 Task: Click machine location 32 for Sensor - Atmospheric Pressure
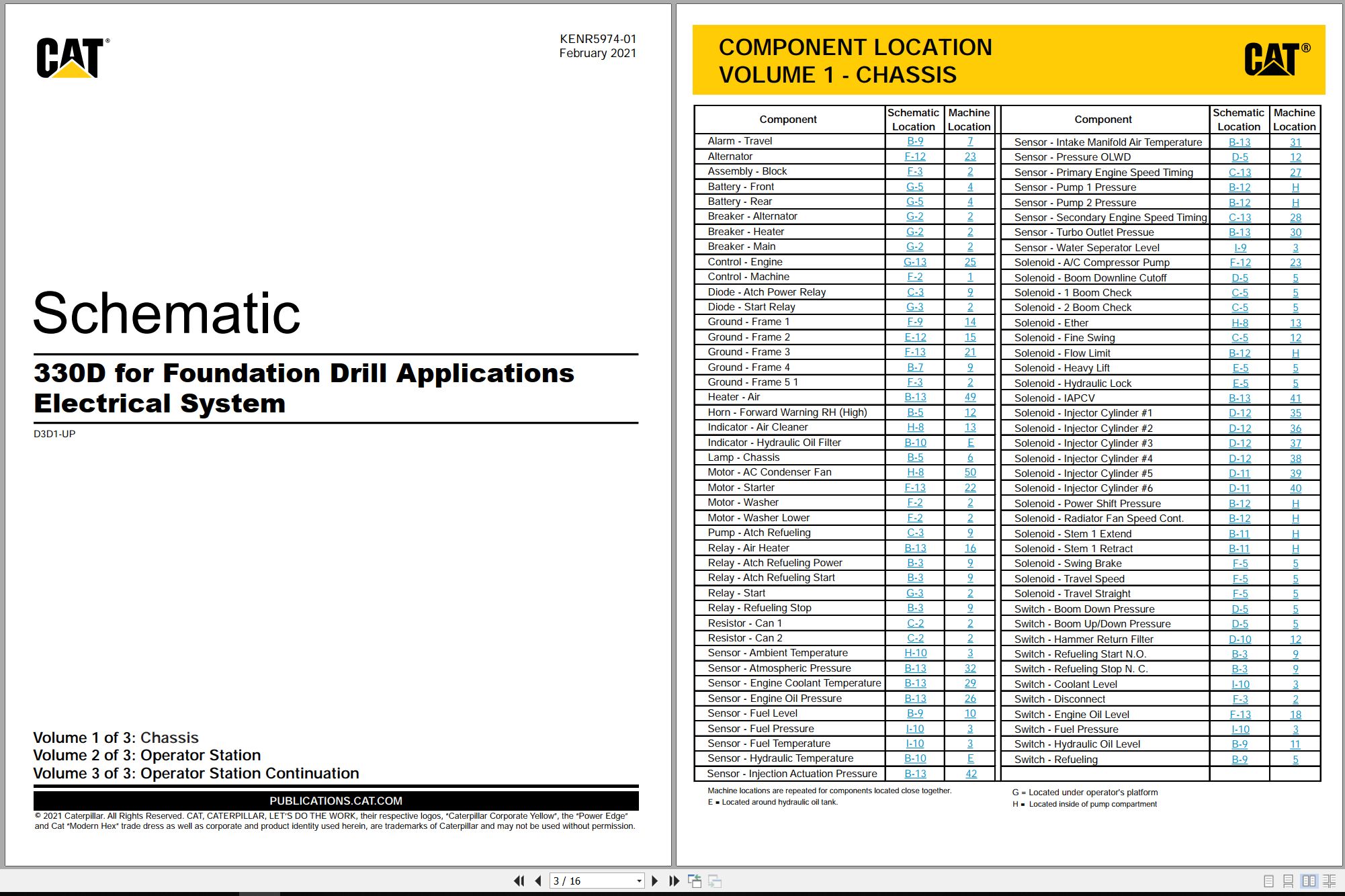click(970, 668)
